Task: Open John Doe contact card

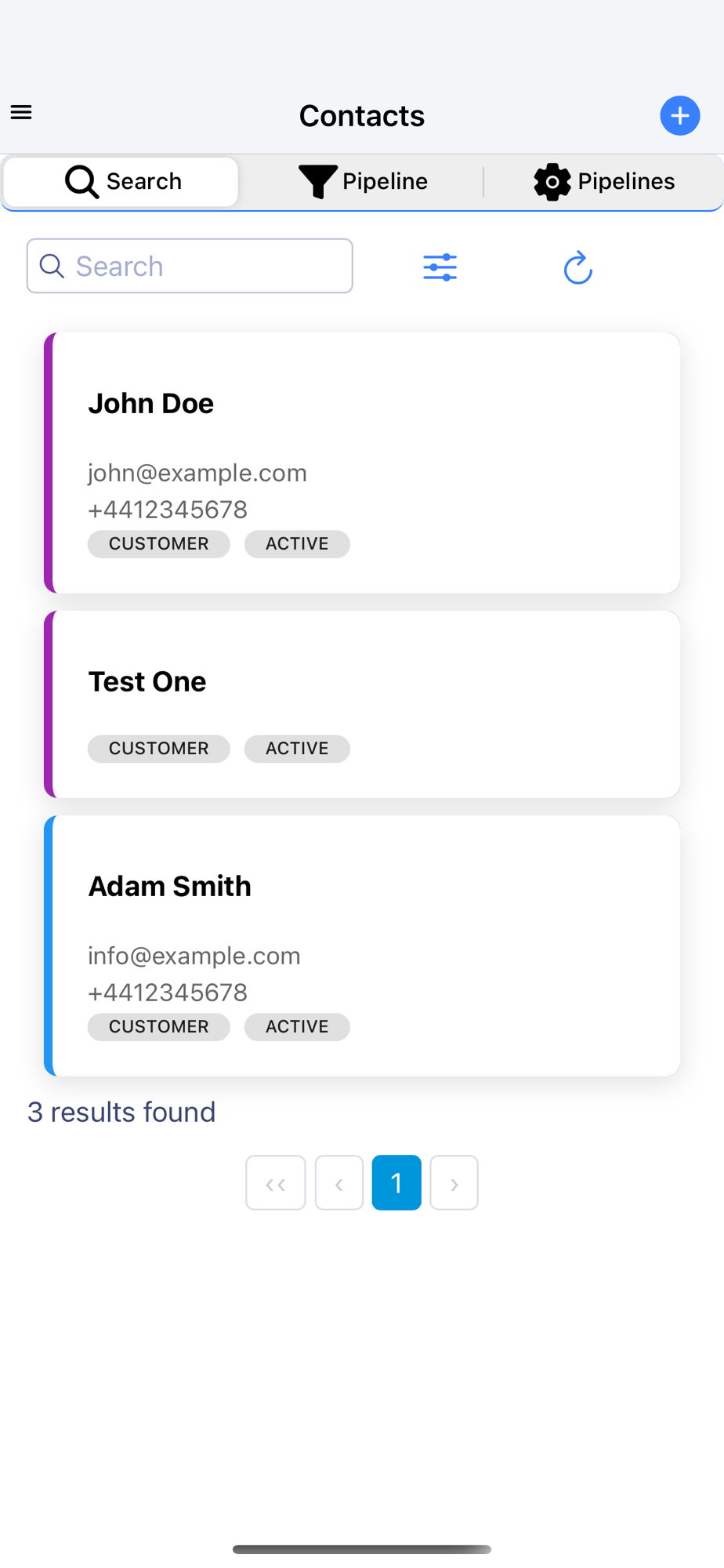Action: 362,463
